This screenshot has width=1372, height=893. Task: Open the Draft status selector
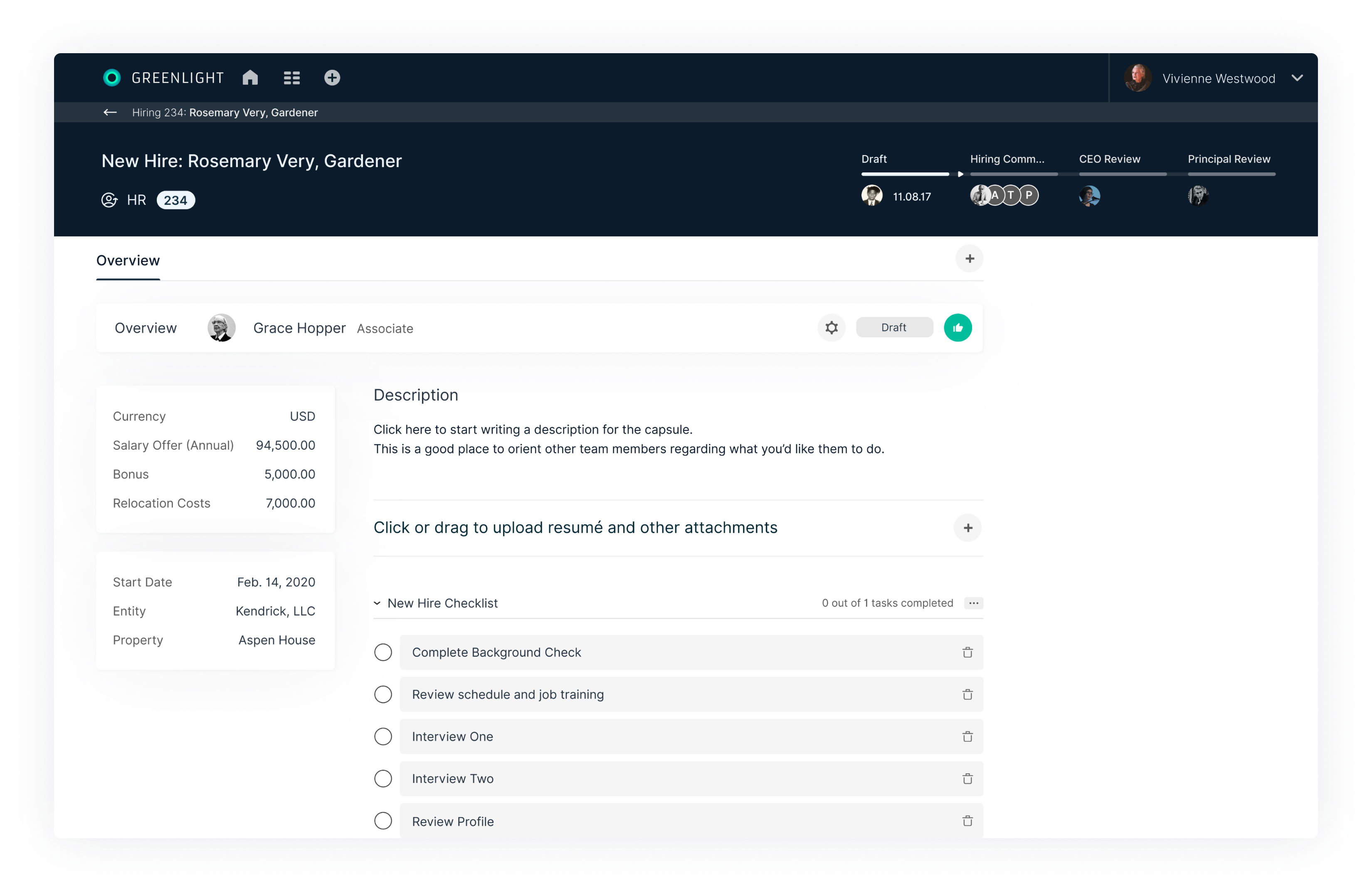point(894,327)
